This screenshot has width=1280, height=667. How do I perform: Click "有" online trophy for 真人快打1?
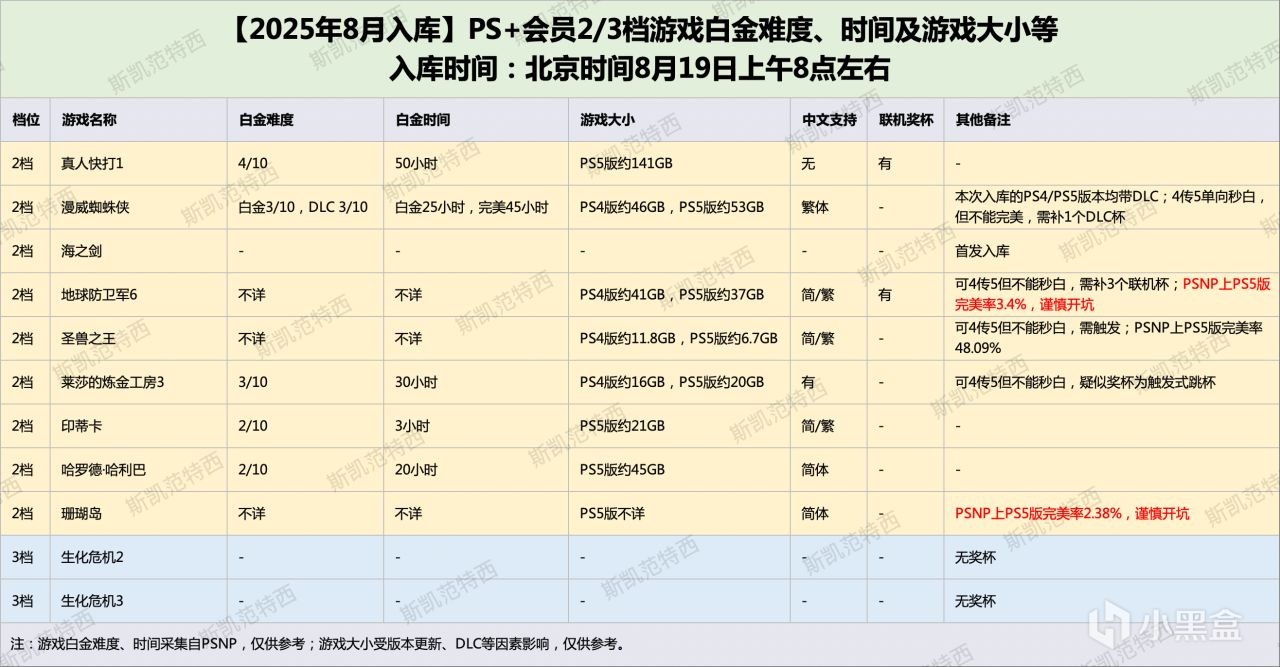point(885,163)
